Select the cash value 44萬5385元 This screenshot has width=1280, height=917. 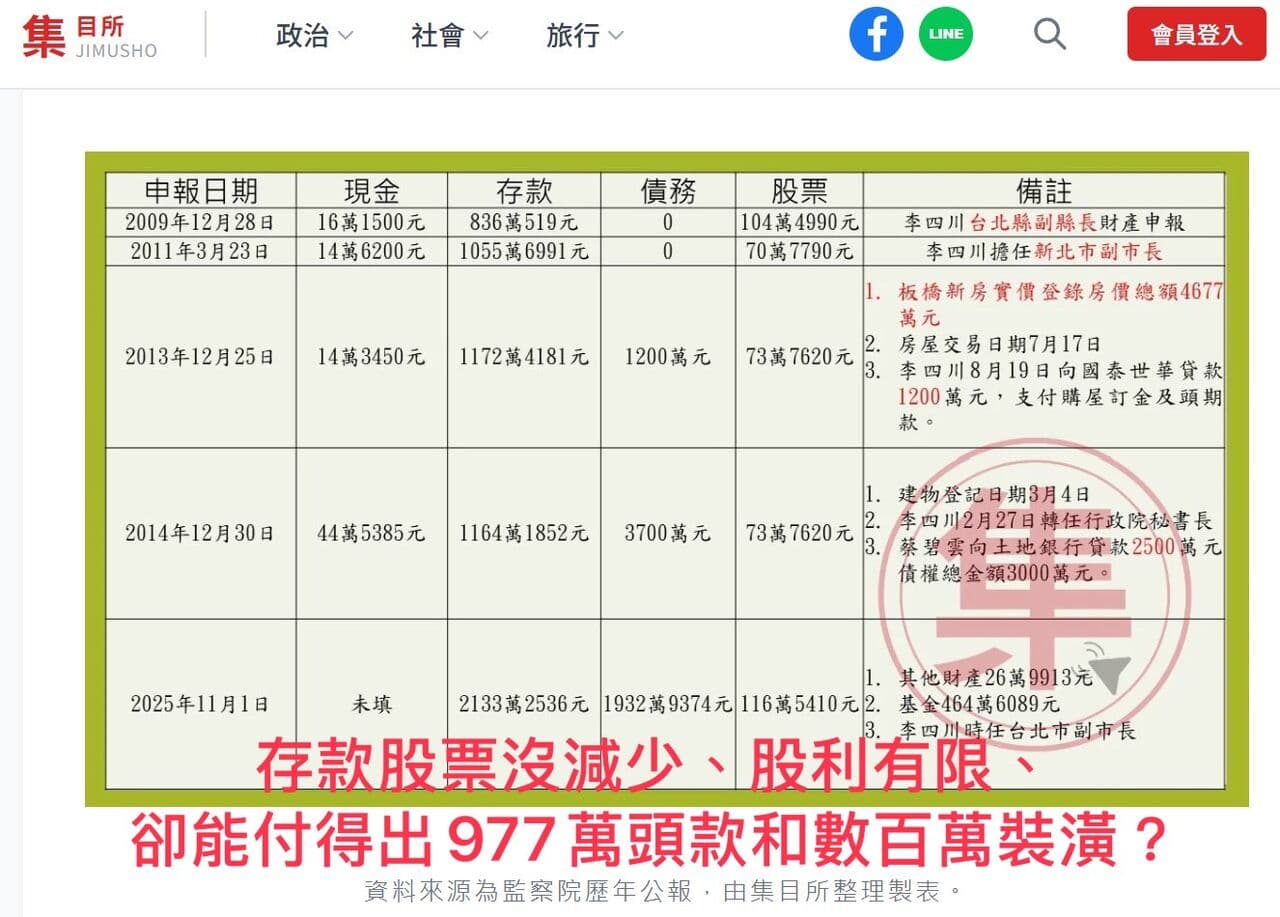tap(371, 533)
